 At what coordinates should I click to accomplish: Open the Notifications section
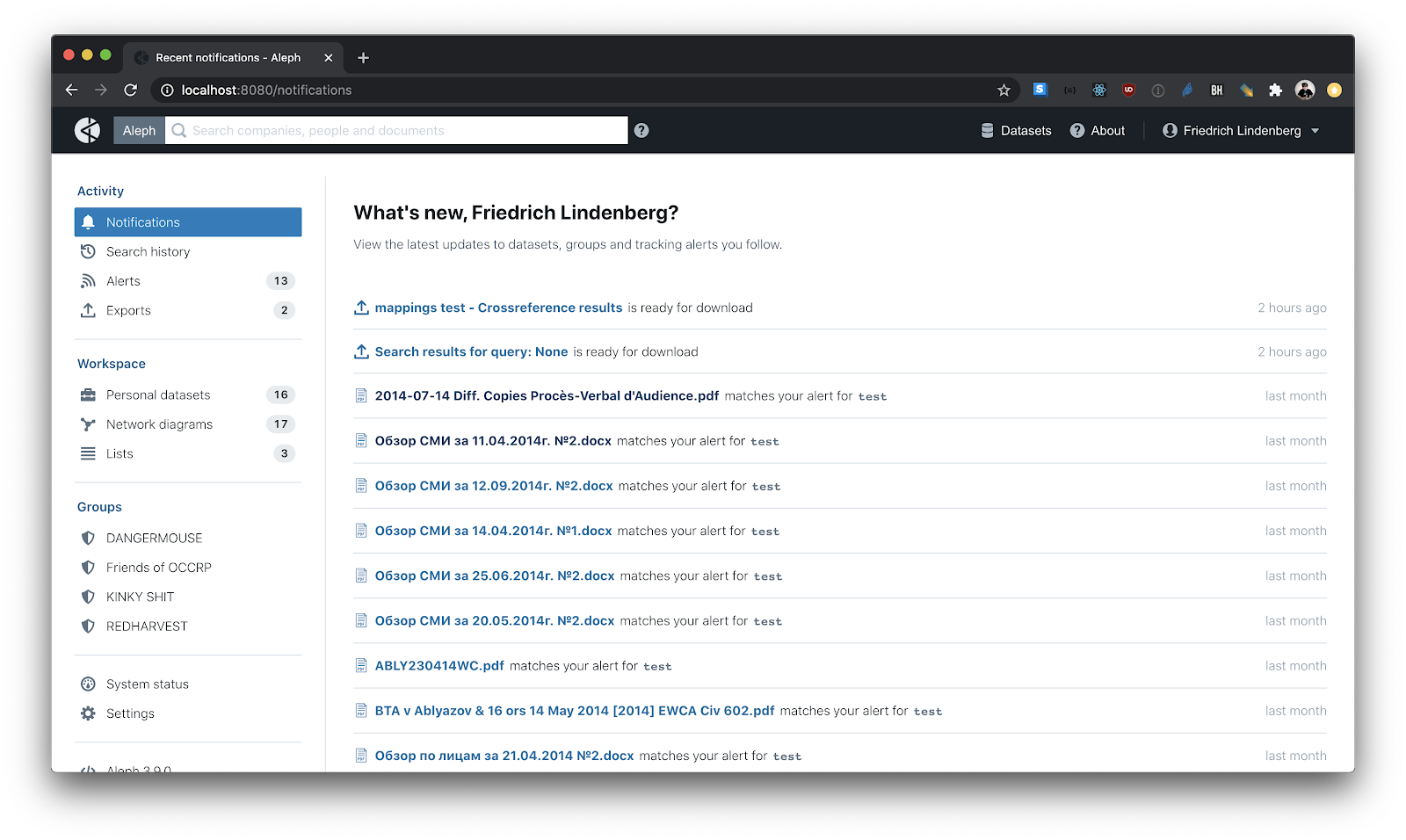click(188, 222)
